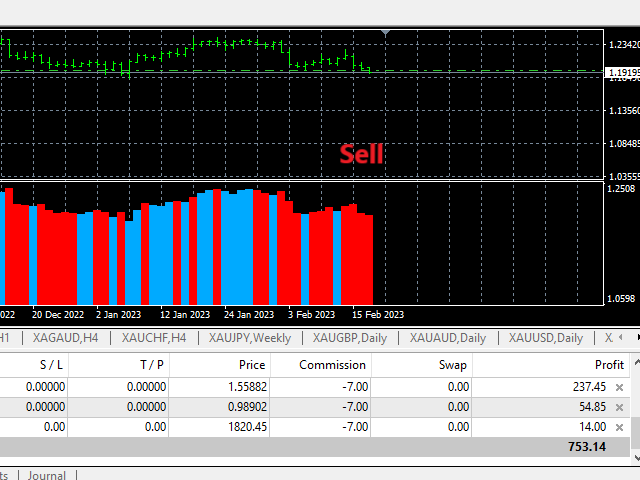Close the trade with 14.00 profit
This screenshot has height=480, width=640.
pyautogui.click(x=619, y=427)
